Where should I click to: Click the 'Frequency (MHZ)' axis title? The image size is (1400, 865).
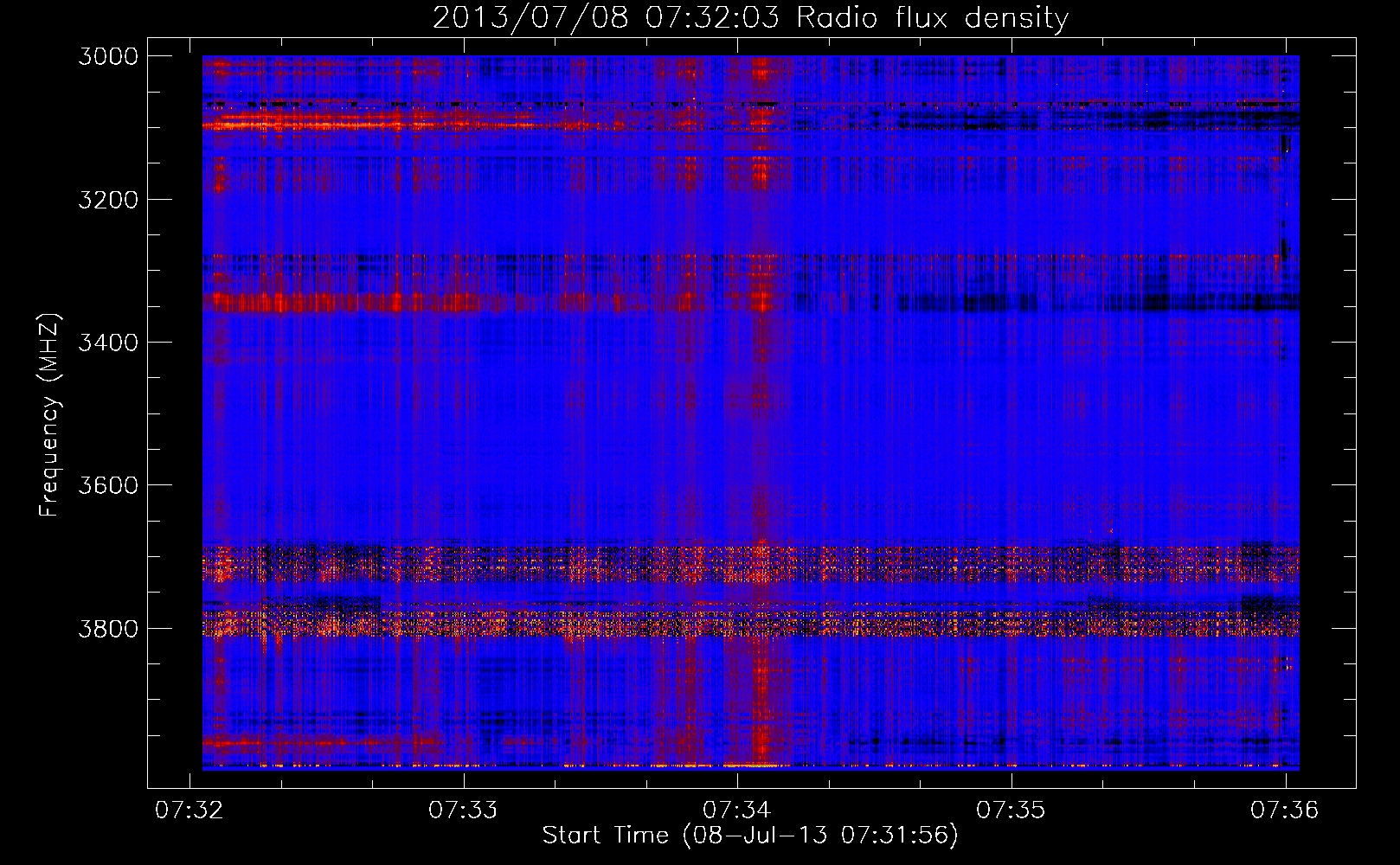tap(49, 415)
